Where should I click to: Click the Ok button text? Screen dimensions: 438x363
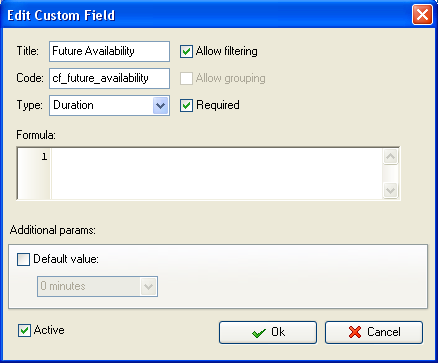278,332
